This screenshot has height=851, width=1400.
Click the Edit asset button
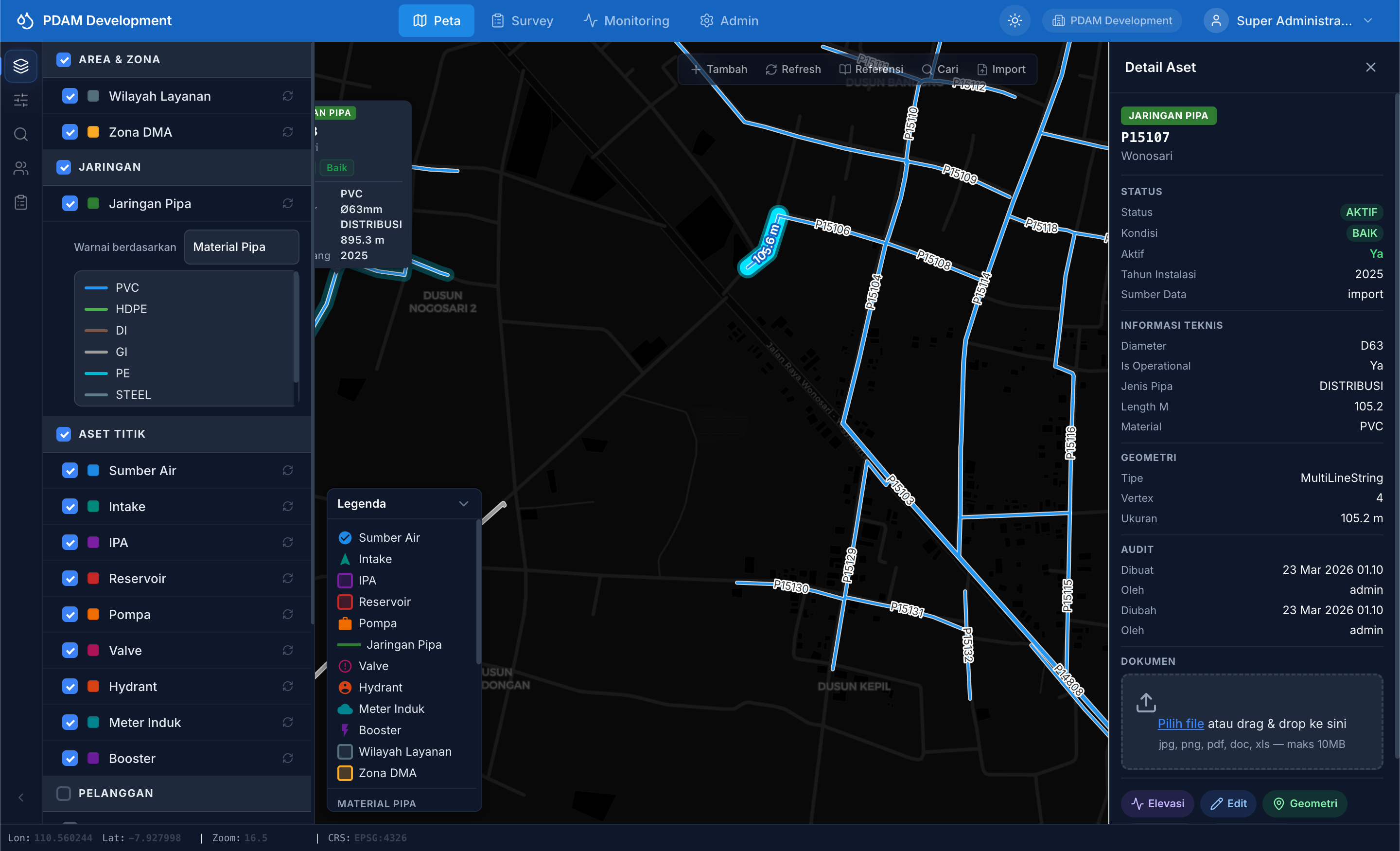coord(1228,803)
